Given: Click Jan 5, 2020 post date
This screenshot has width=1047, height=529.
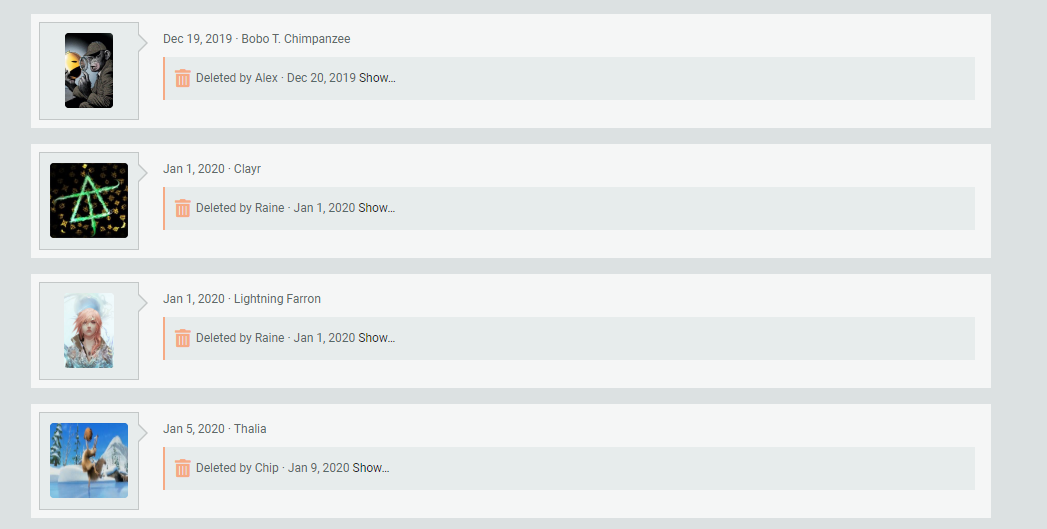Looking at the screenshot, I should coord(194,429).
